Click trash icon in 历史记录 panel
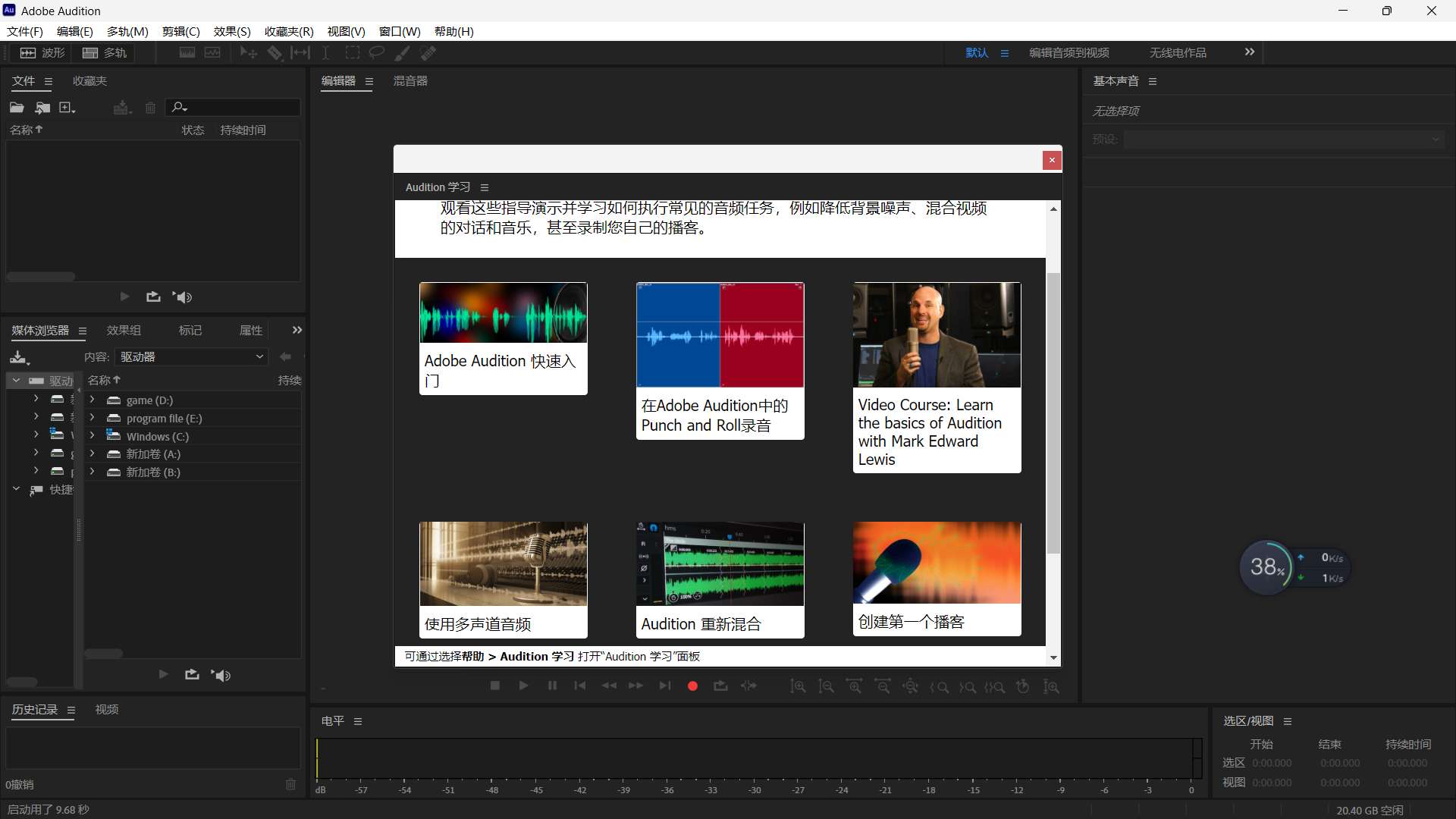 tap(290, 784)
